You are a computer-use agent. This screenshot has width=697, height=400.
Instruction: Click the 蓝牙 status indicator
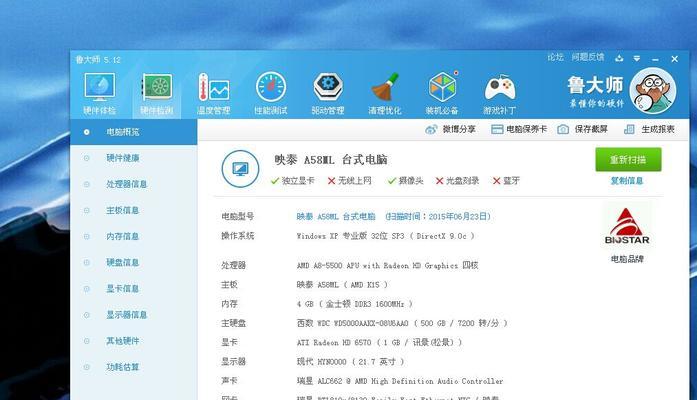click(506, 180)
